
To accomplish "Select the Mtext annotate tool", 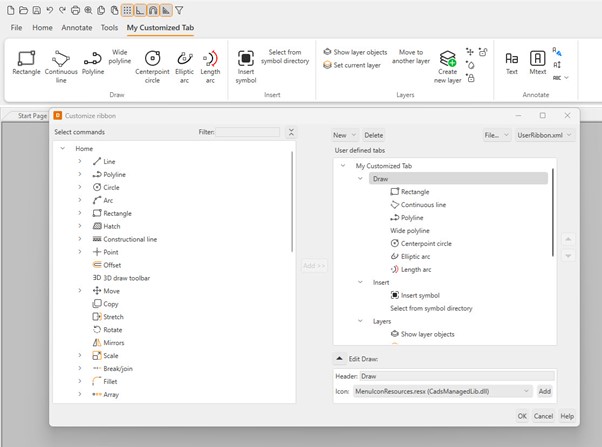I will point(537,62).
